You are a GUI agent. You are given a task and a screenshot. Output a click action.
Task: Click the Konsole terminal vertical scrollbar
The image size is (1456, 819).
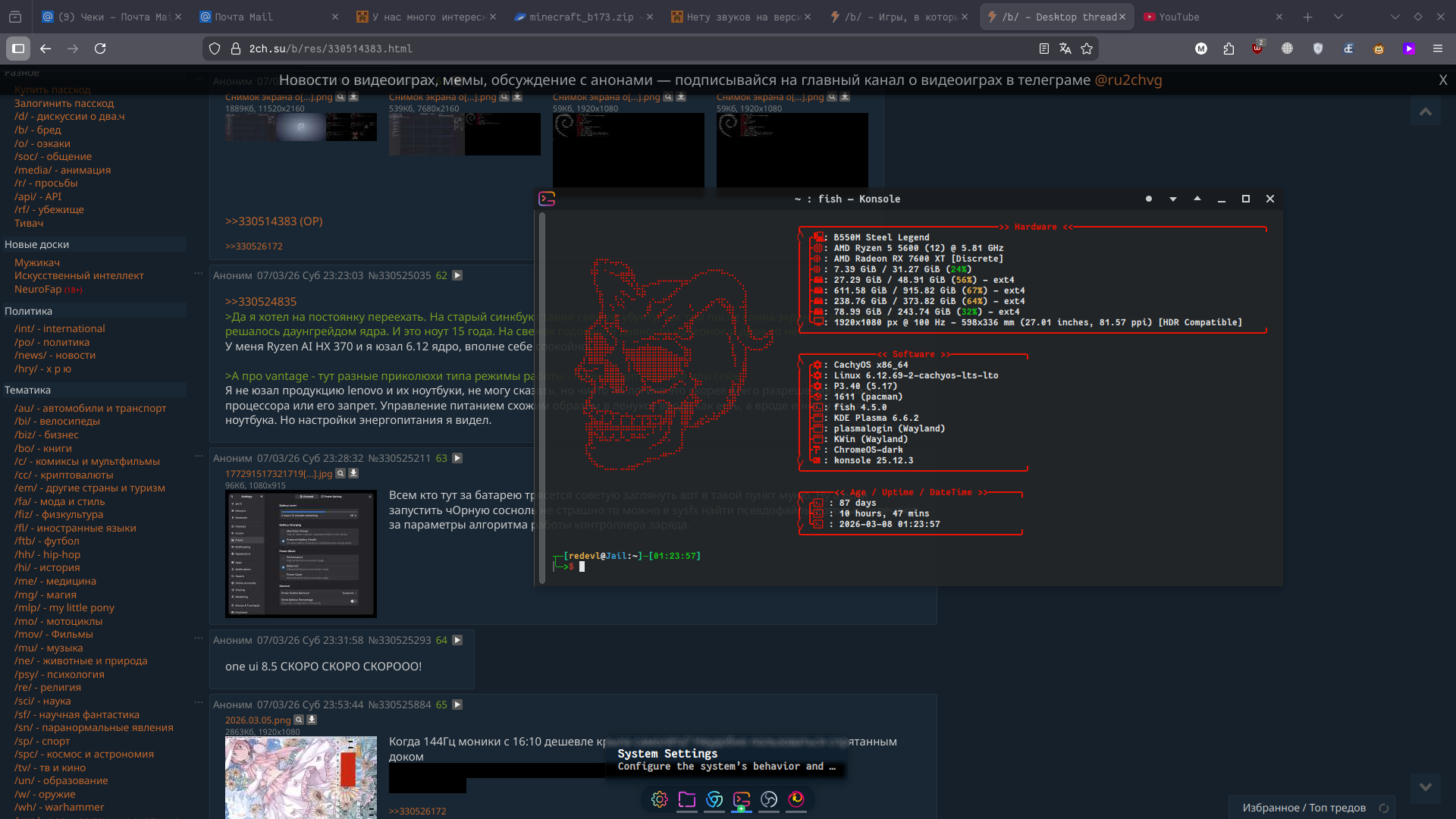click(x=542, y=398)
